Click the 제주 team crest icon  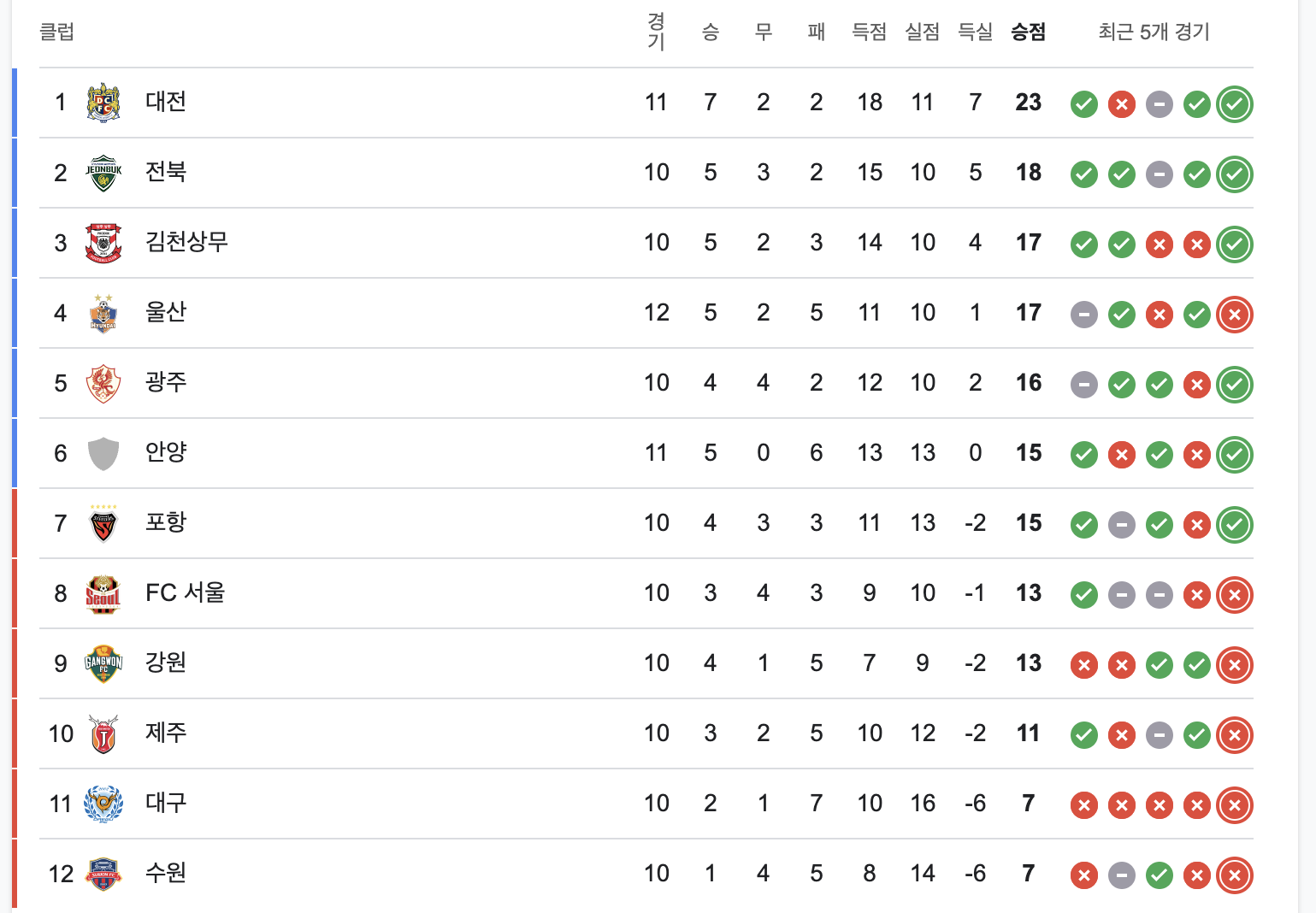tap(103, 733)
